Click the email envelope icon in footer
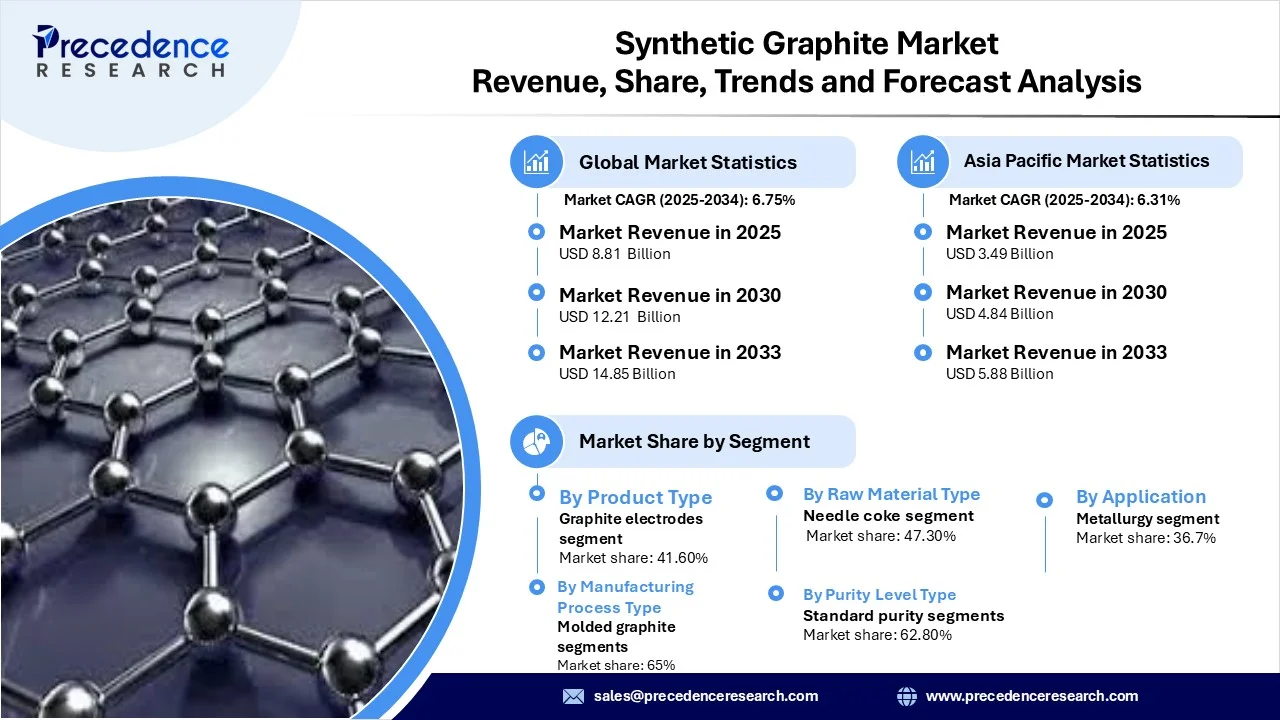The height and width of the screenshot is (720, 1280). point(573,696)
